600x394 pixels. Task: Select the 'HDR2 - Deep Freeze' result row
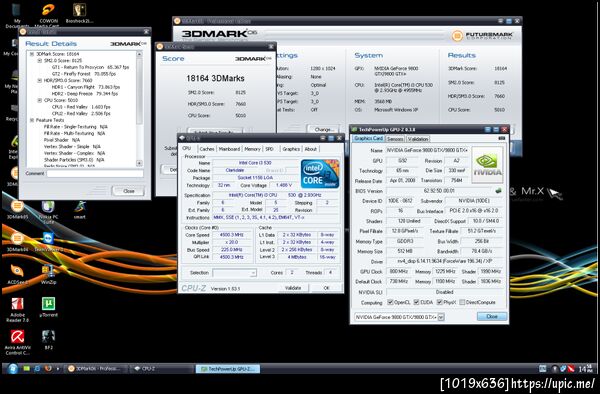point(85,93)
